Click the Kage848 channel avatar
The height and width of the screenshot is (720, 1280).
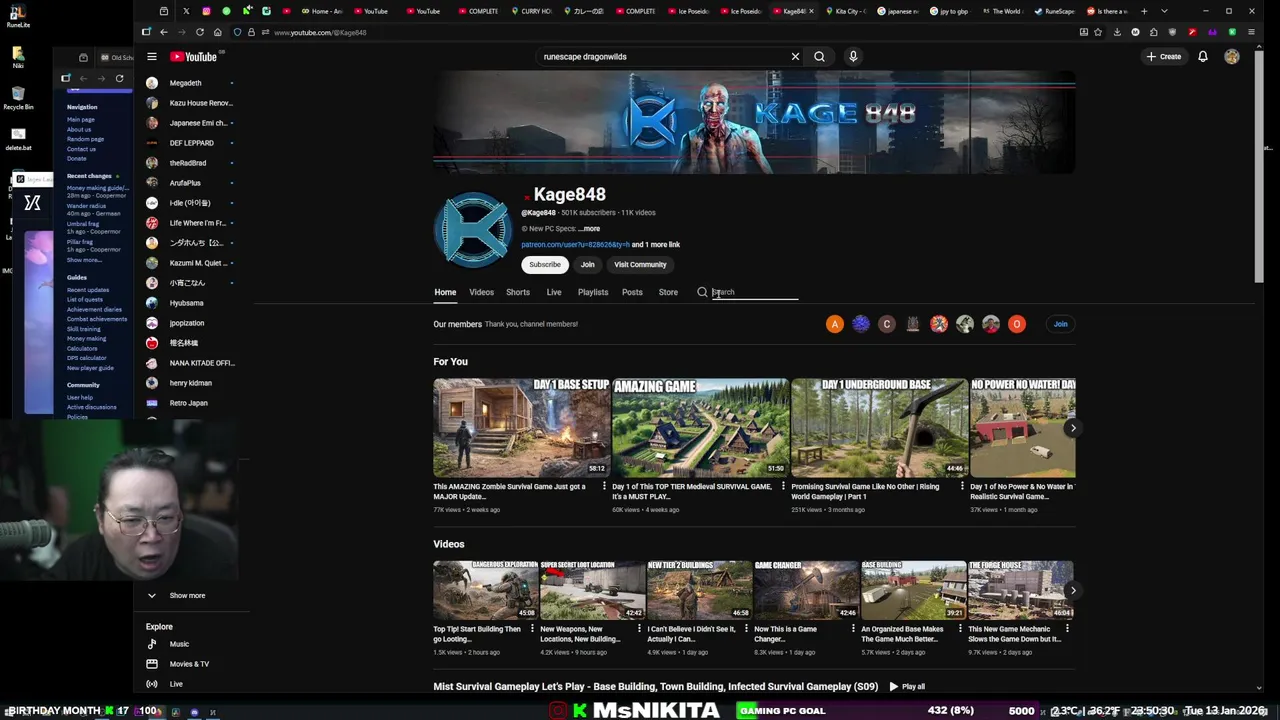[x=473, y=230]
